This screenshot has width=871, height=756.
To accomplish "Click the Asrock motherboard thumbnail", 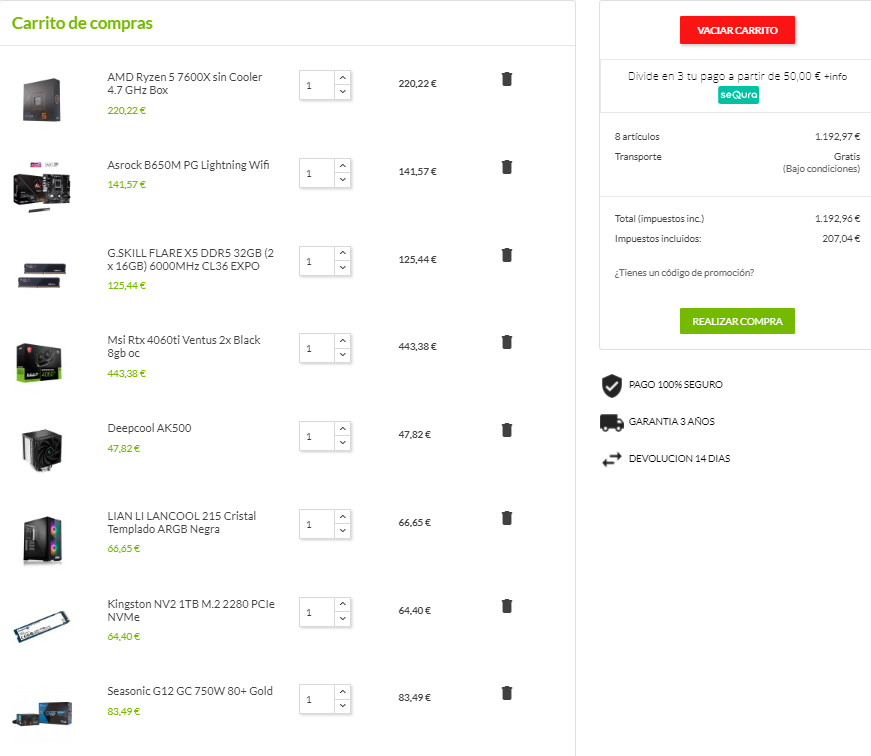I will pyautogui.click(x=42, y=187).
